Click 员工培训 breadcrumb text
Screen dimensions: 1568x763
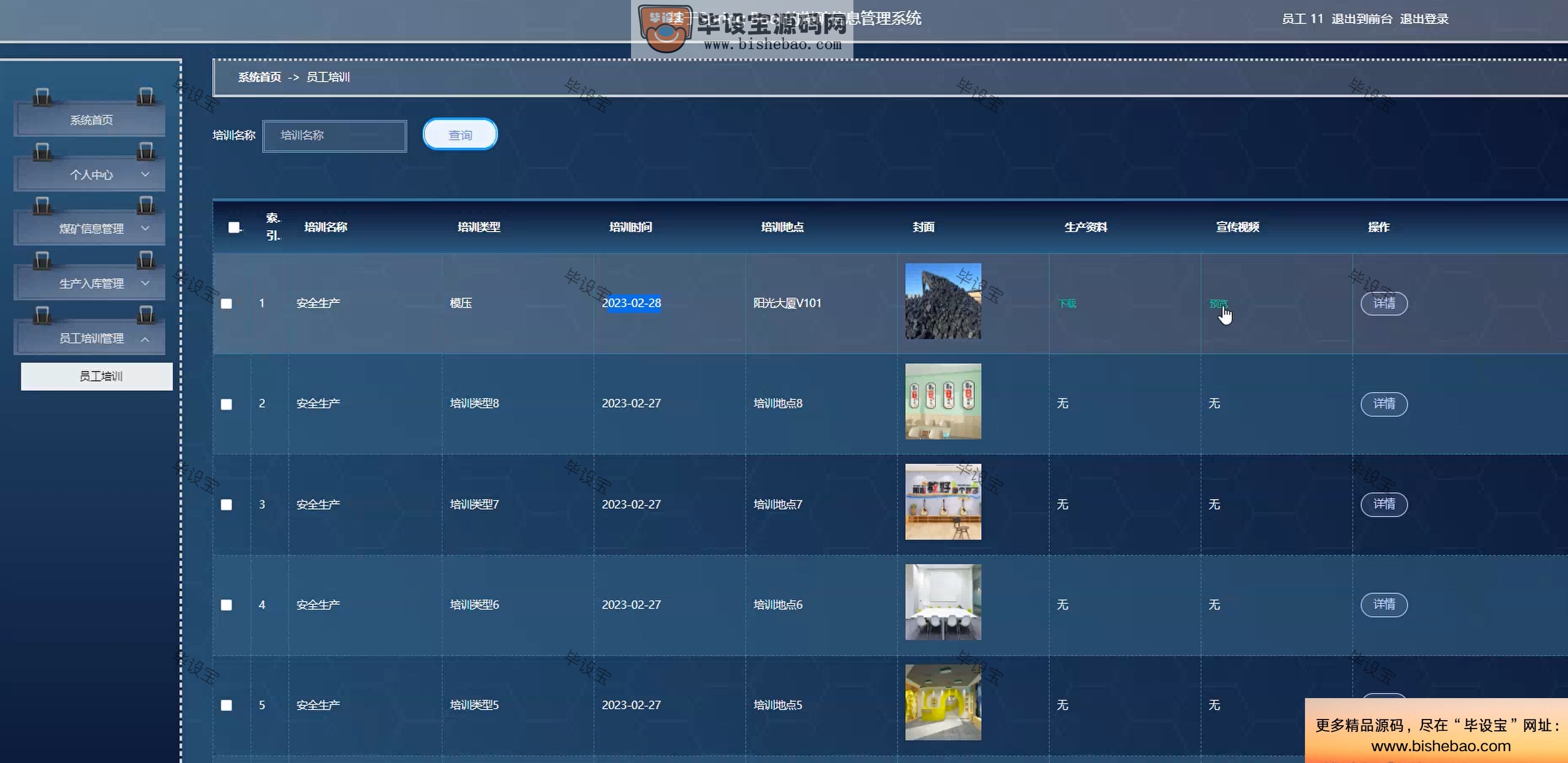click(327, 77)
